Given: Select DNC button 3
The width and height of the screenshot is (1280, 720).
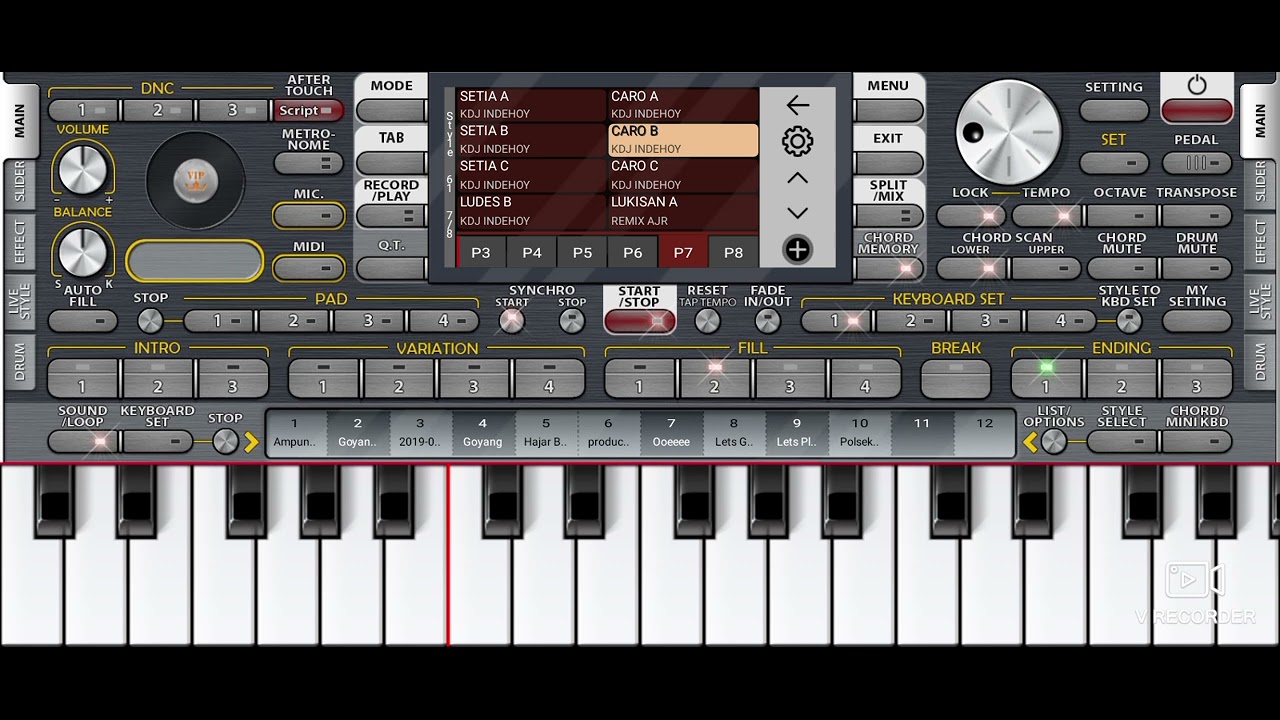Looking at the screenshot, I should 234,111.
